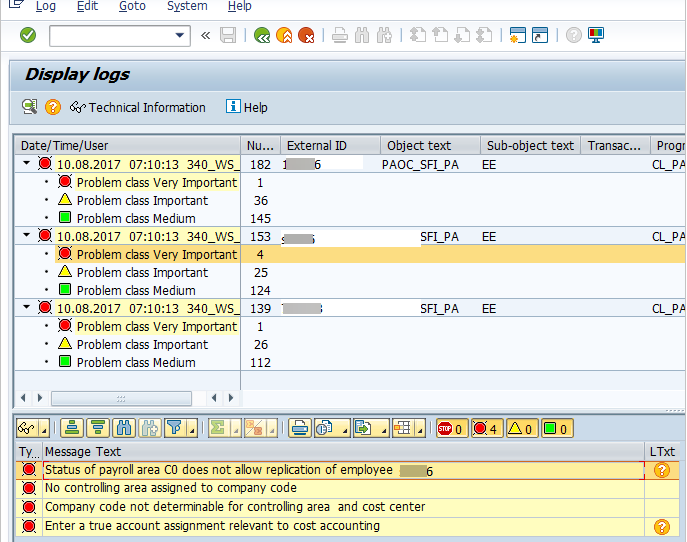Click the Find binoculars icon in the top toolbar

click(361, 35)
